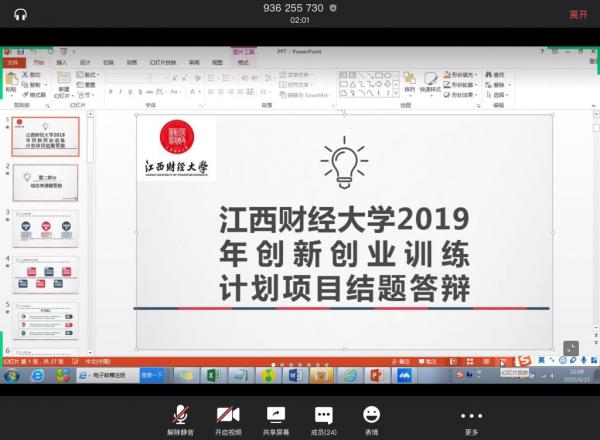
Task: Open Word from the taskbar
Action: click(x=294, y=376)
